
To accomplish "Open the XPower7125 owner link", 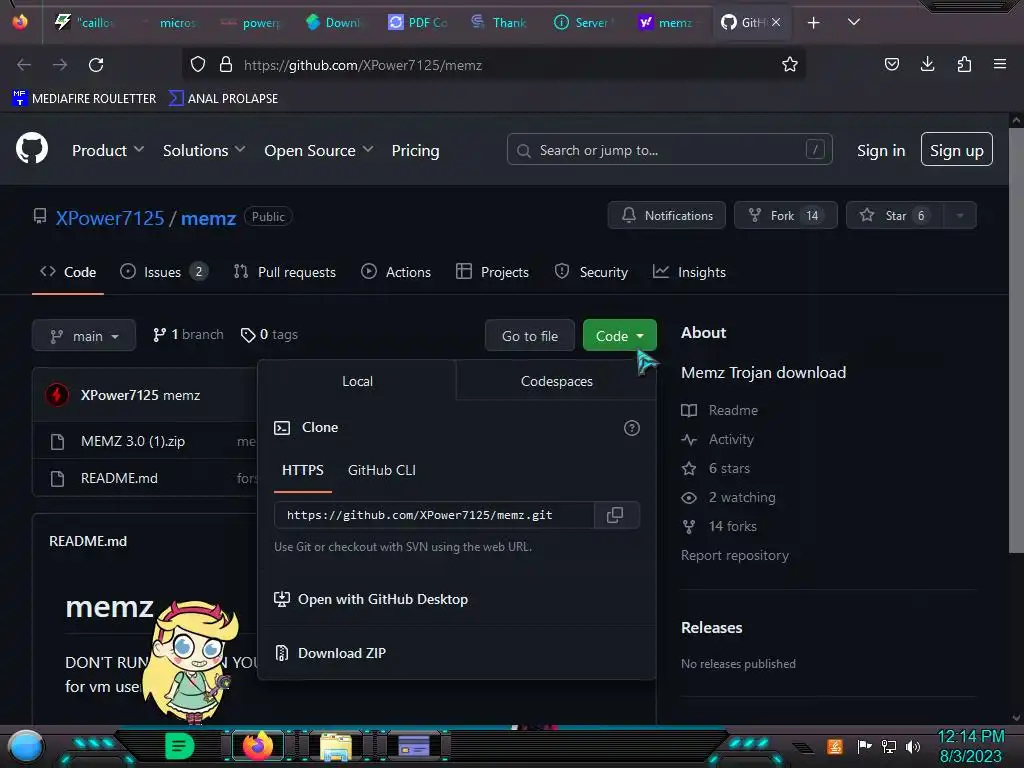I will 110,218.
